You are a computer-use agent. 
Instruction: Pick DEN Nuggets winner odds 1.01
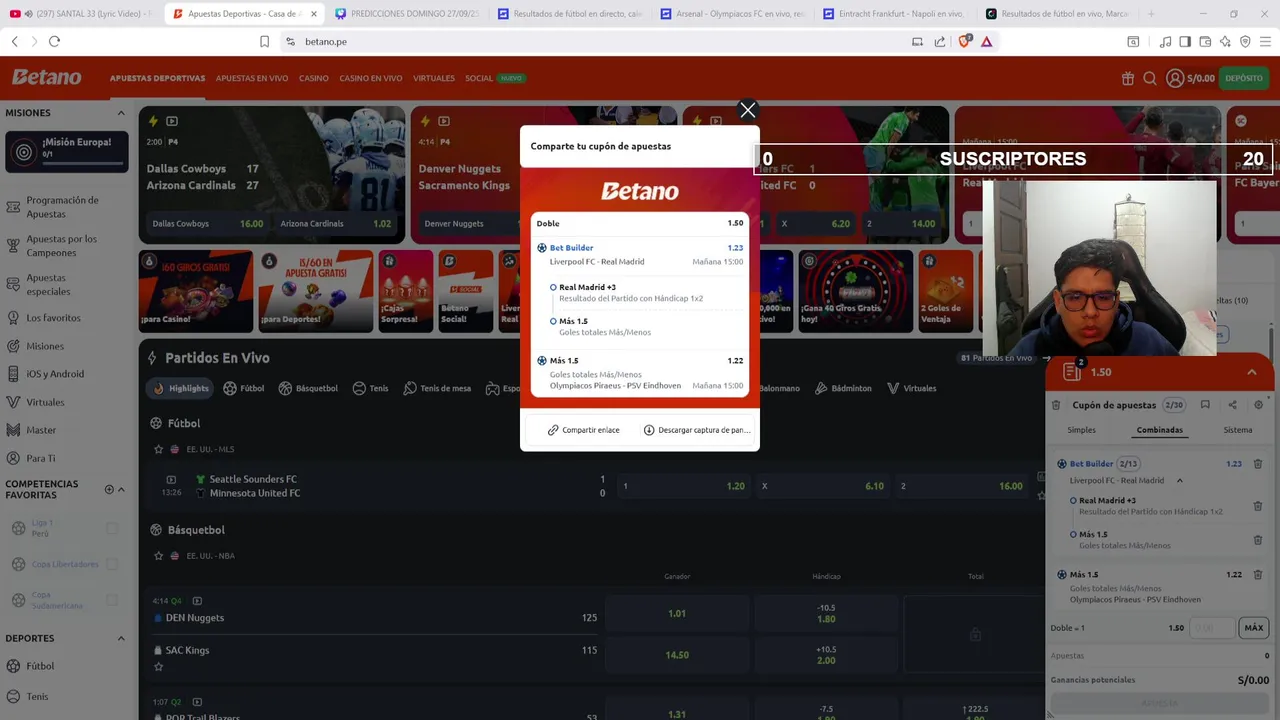coord(677,613)
